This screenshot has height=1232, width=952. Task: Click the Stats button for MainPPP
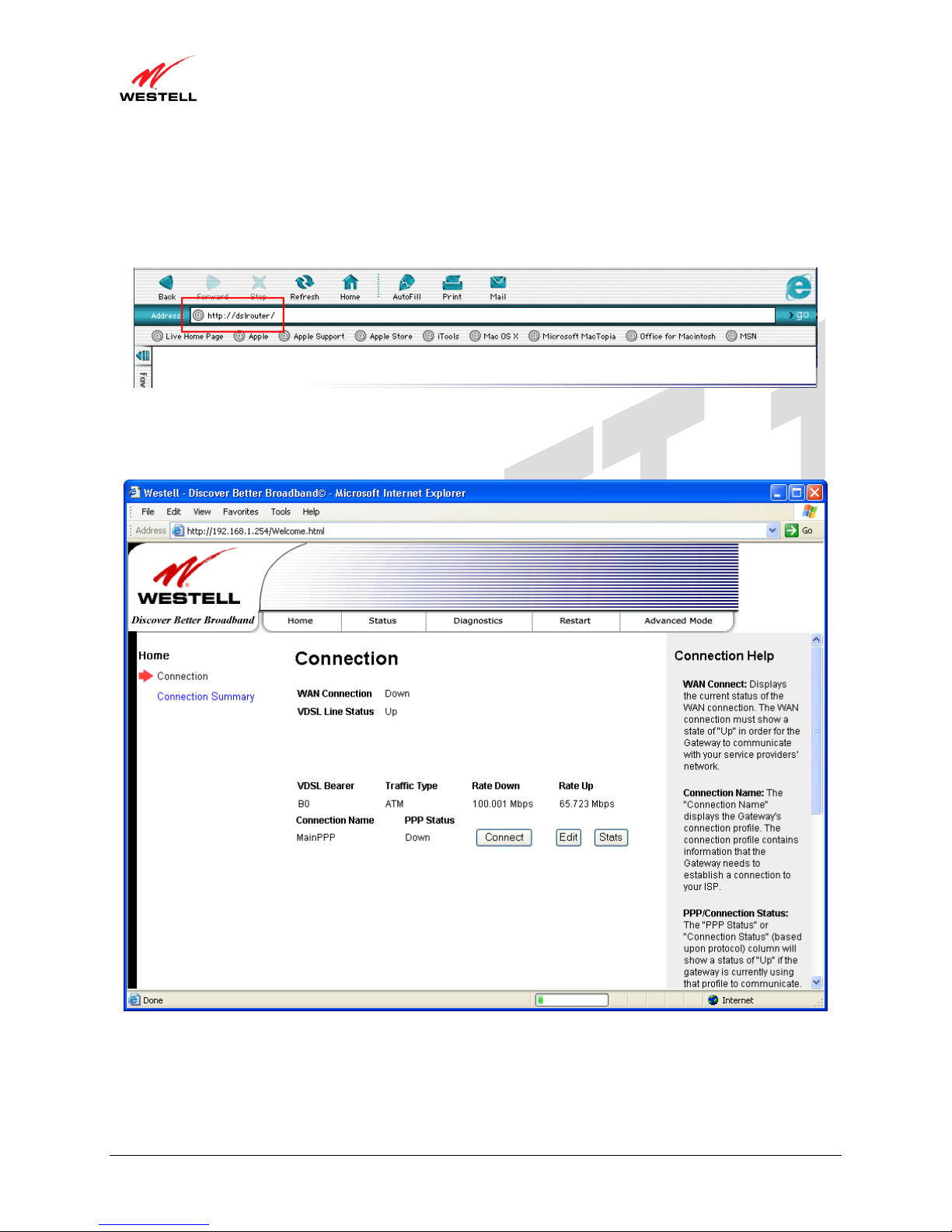(611, 838)
